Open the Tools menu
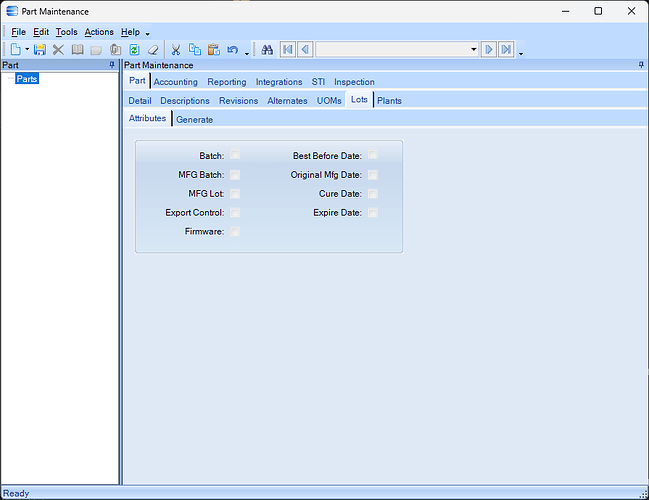 click(x=67, y=32)
